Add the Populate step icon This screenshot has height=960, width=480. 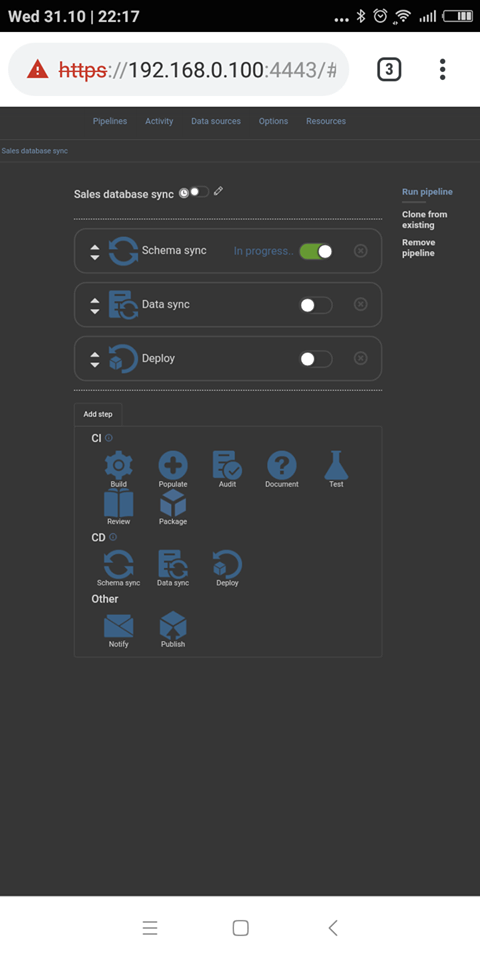(x=173, y=465)
